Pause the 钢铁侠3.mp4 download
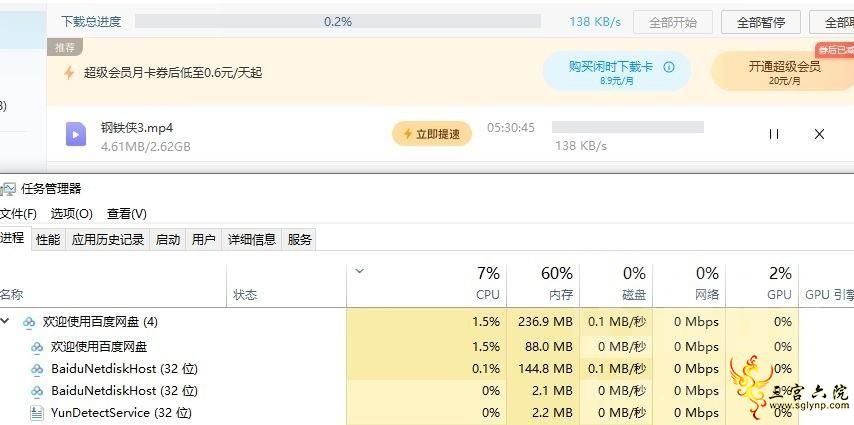This screenshot has width=854, height=425. click(x=774, y=134)
